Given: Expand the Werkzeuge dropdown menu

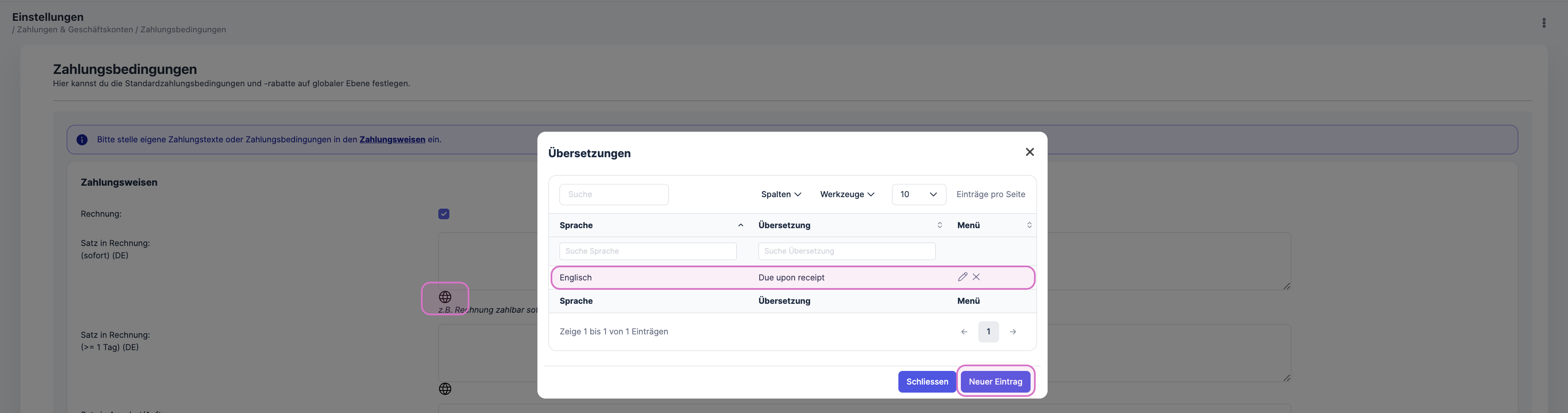Looking at the screenshot, I should click(846, 195).
